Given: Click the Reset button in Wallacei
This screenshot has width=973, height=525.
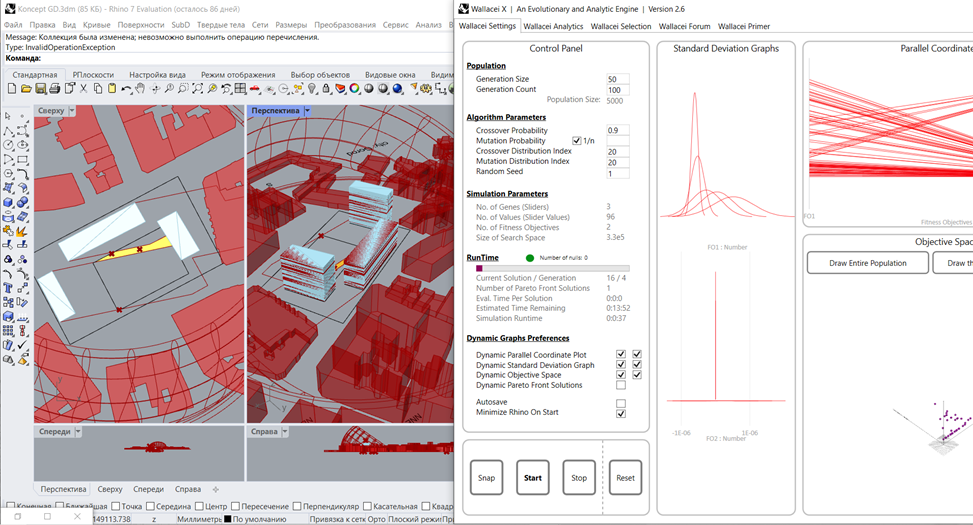Looking at the screenshot, I should click(x=626, y=477).
